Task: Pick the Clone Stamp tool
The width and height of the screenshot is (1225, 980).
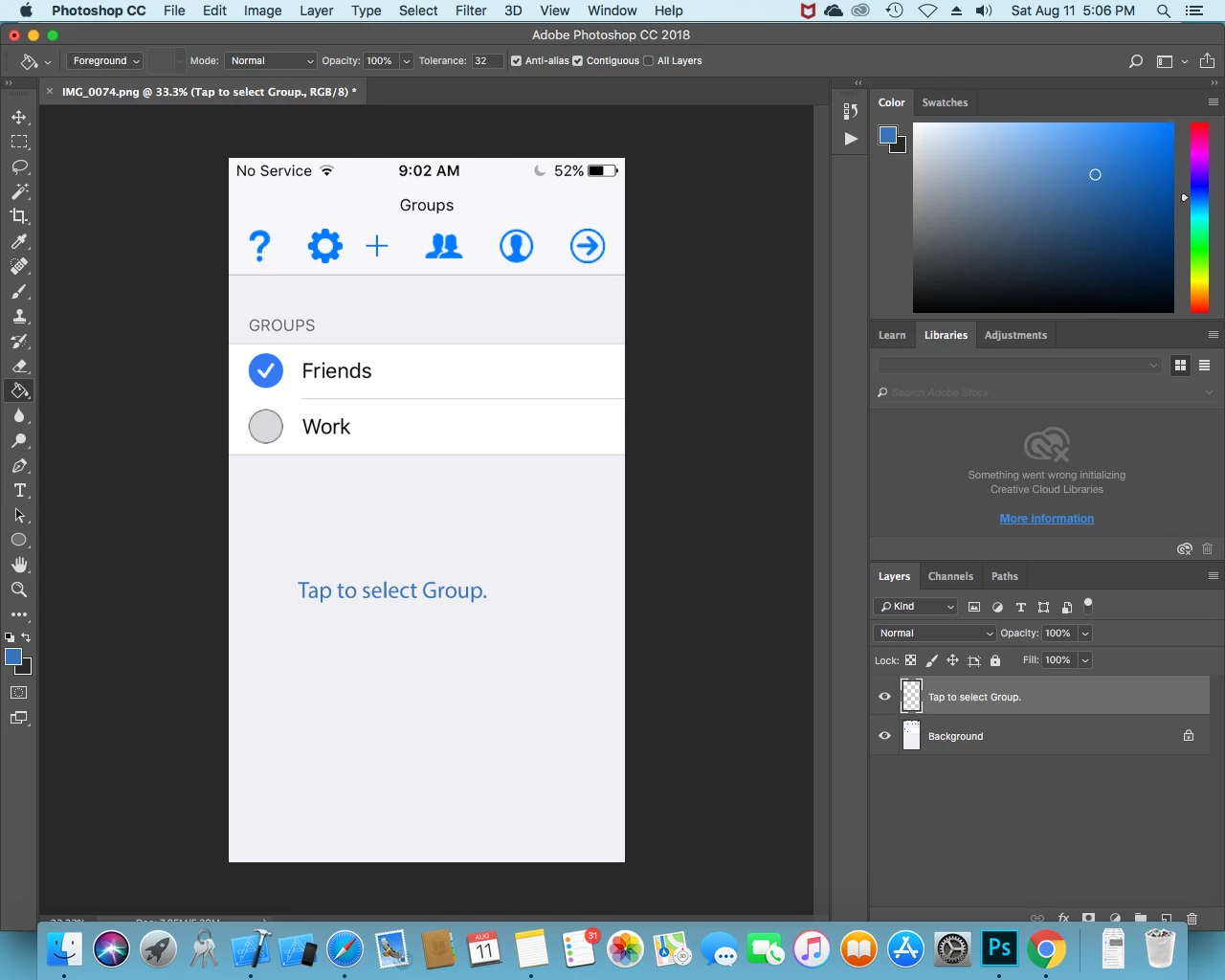Action: point(19,316)
